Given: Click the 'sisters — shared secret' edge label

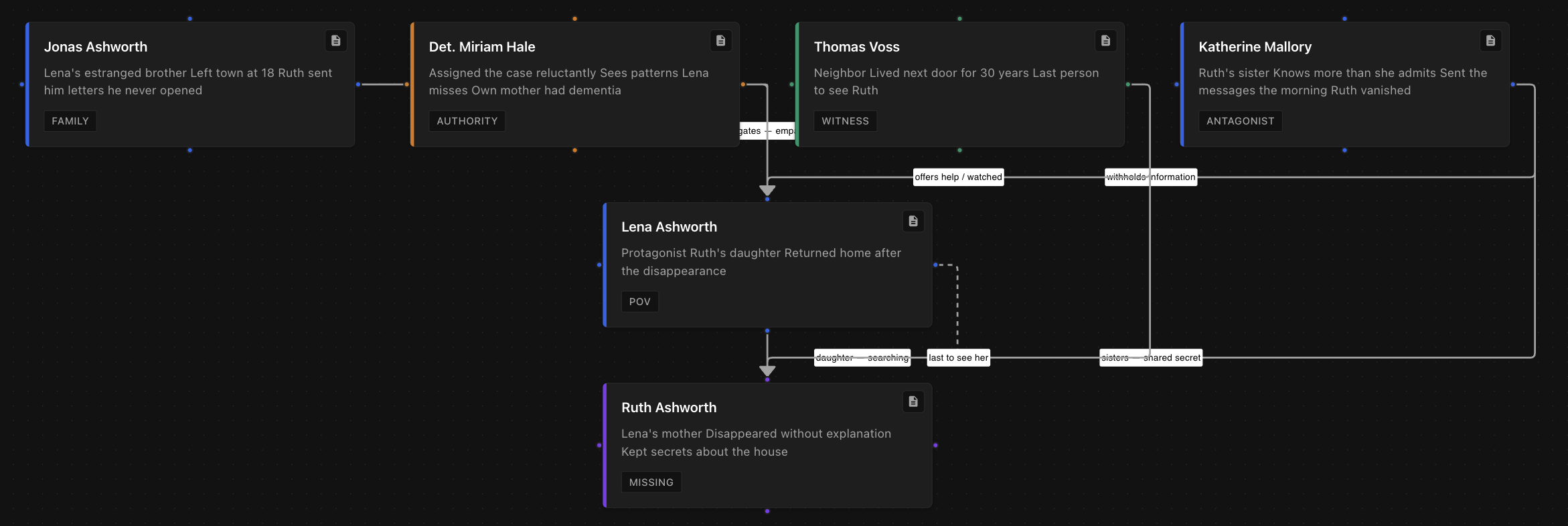Looking at the screenshot, I should pyautogui.click(x=1151, y=358).
